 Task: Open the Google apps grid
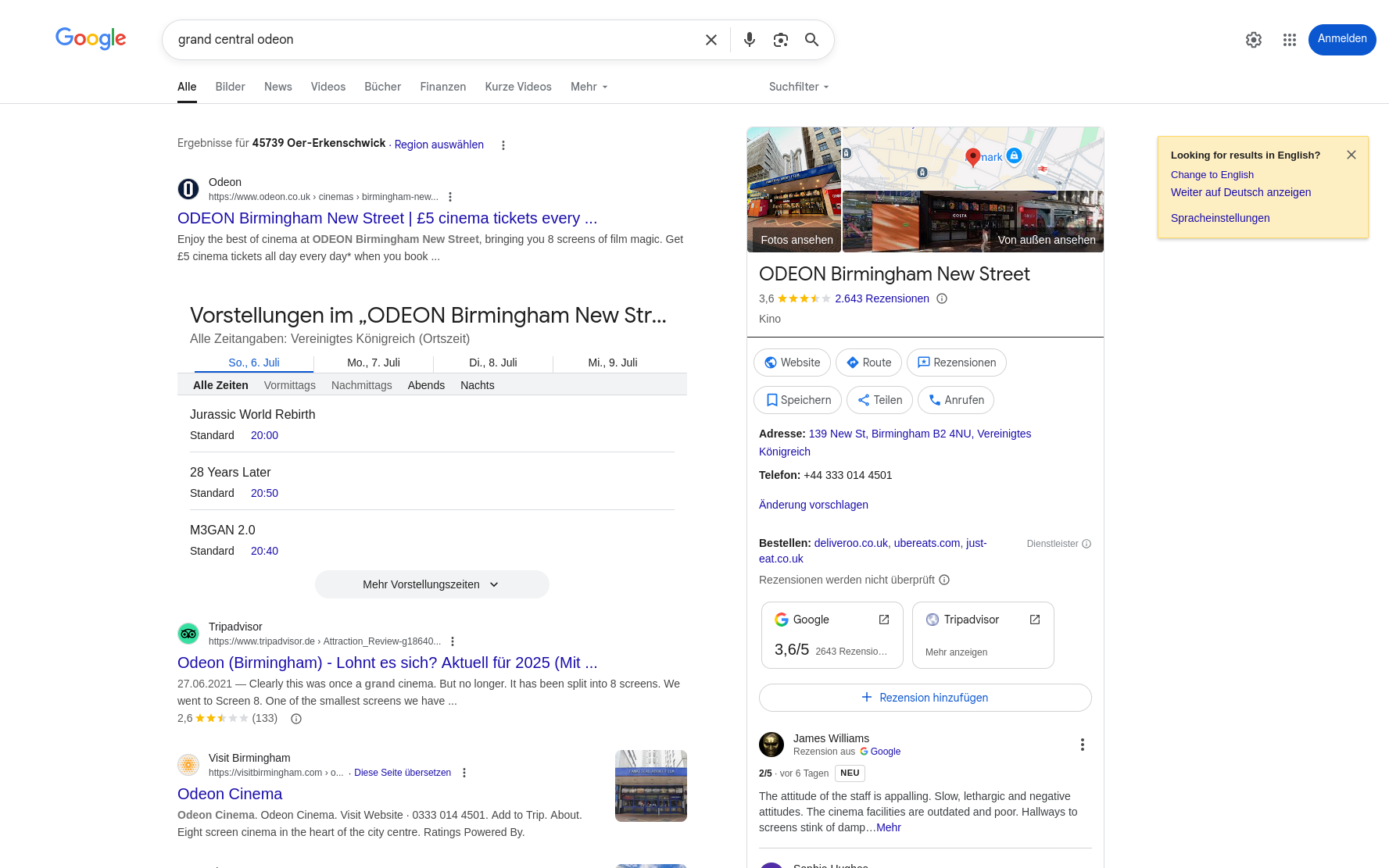tap(1290, 40)
